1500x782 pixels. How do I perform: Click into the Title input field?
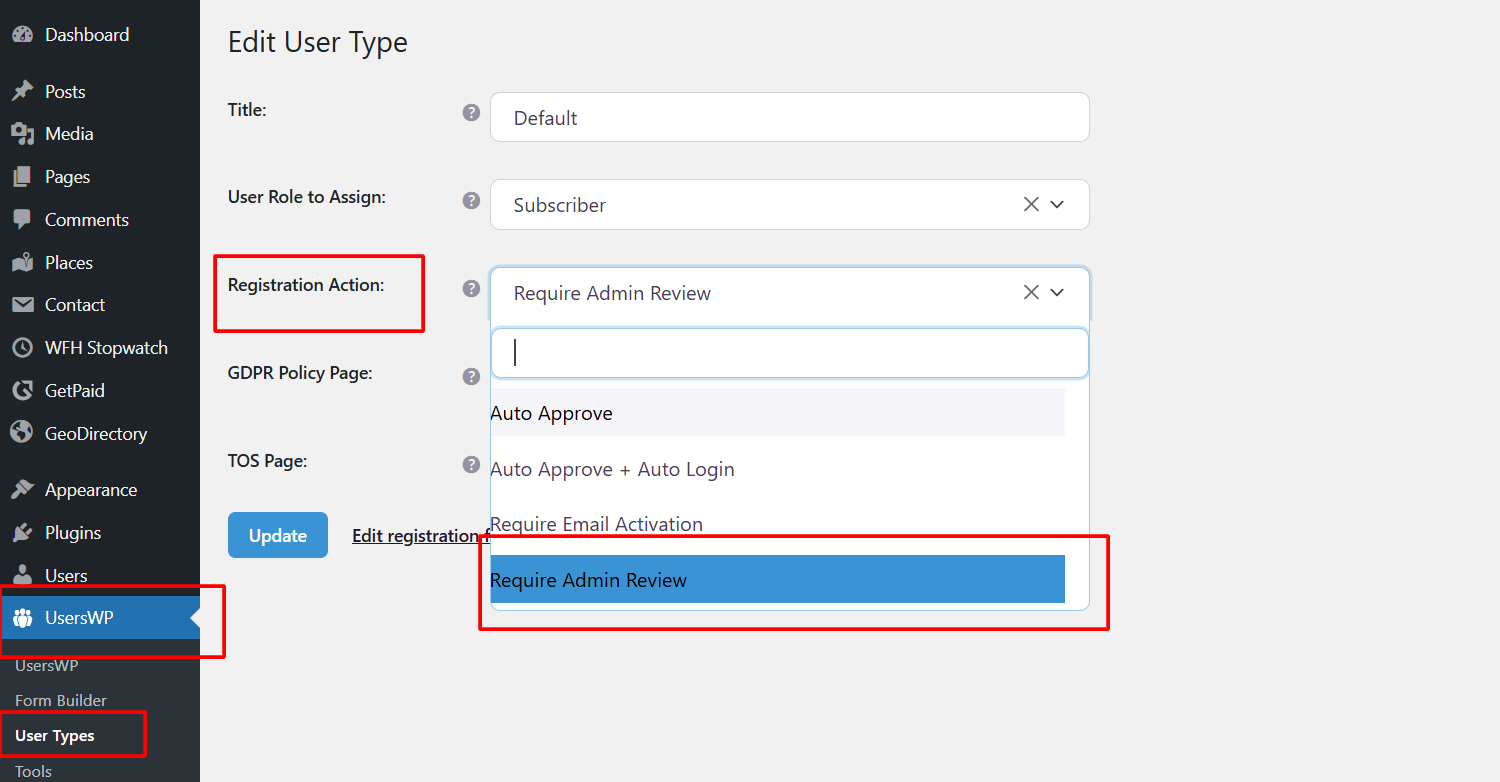pyautogui.click(x=788, y=118)
